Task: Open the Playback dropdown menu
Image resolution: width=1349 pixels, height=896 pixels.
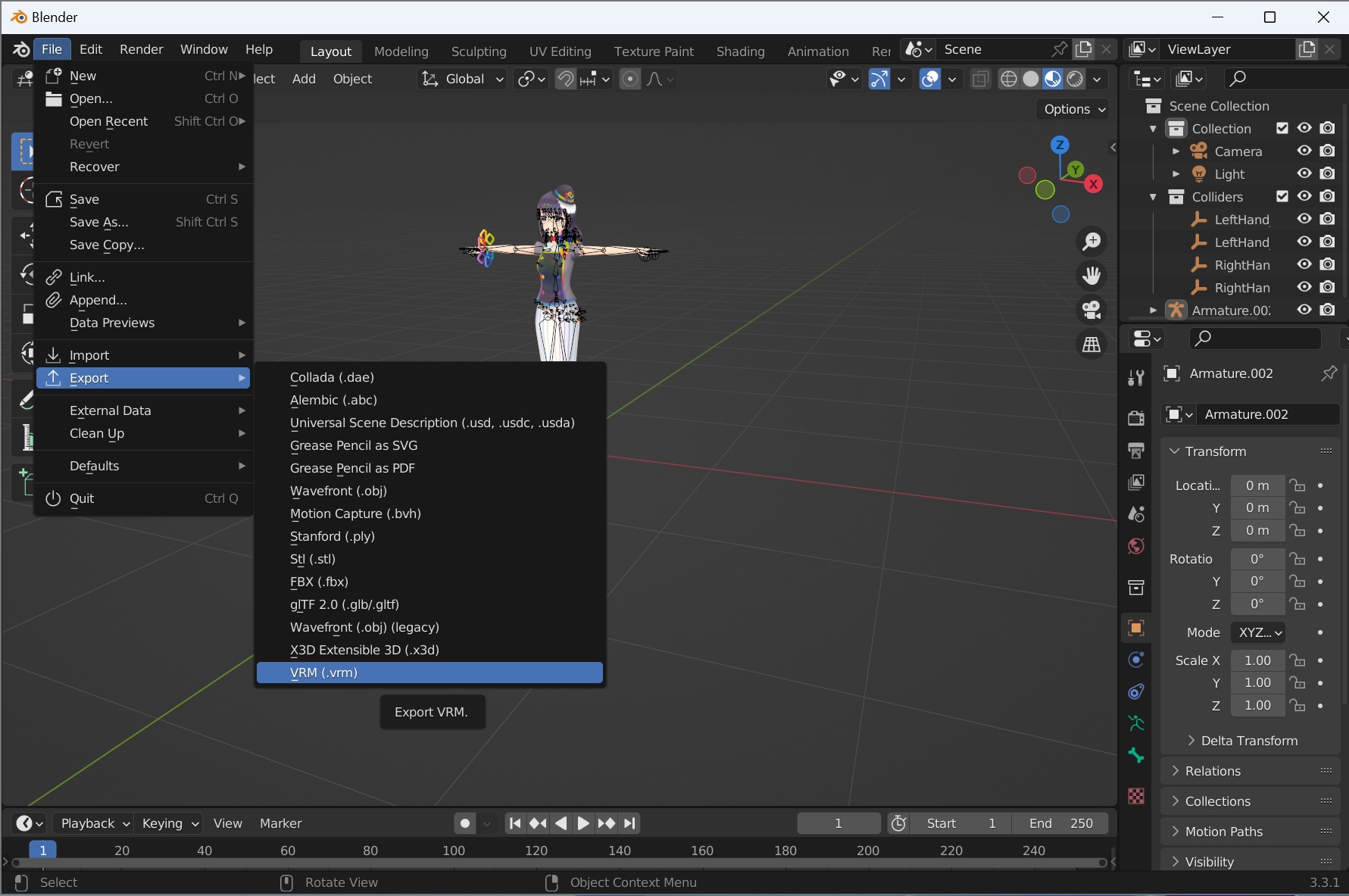Action: click(x=95, y=823)
